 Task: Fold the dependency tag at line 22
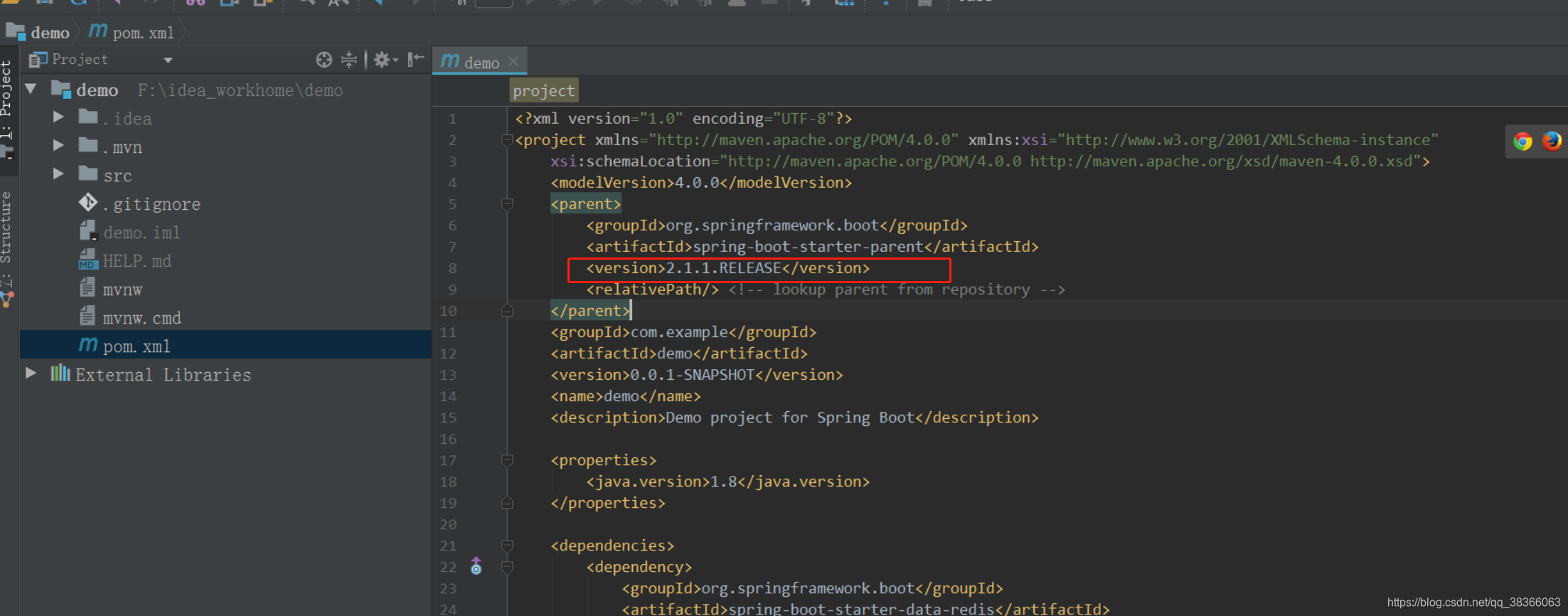tap(507, 567)
